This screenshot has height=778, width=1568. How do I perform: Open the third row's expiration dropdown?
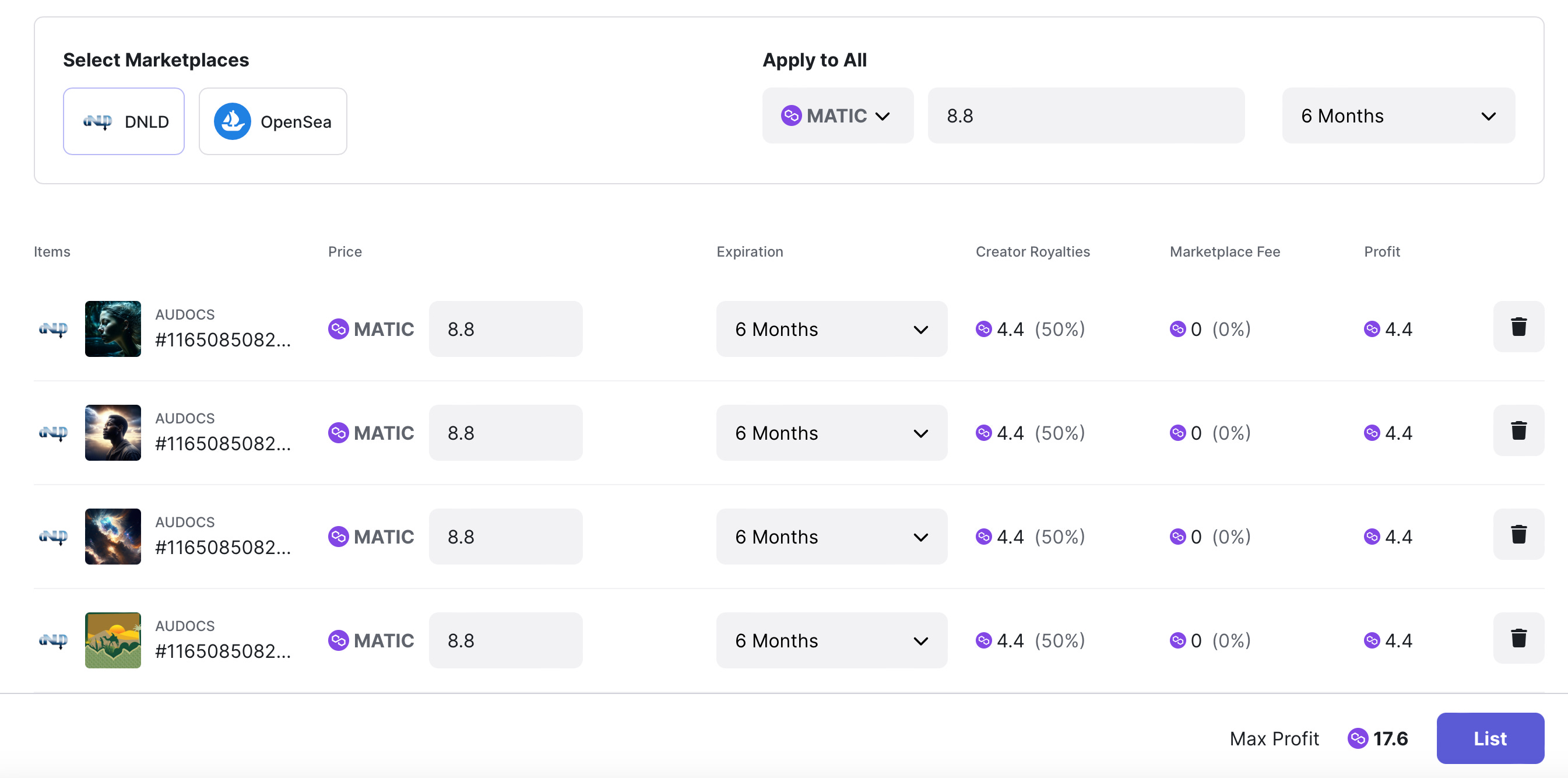pos(831,537)
